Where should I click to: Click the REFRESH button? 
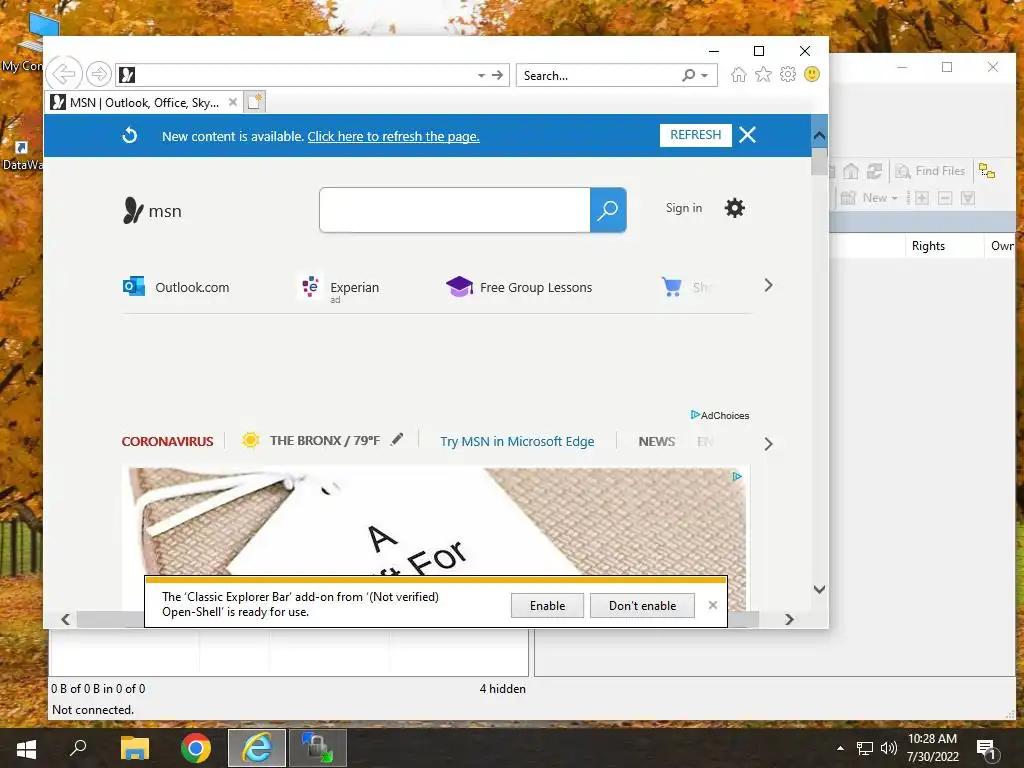coord(696,135)
